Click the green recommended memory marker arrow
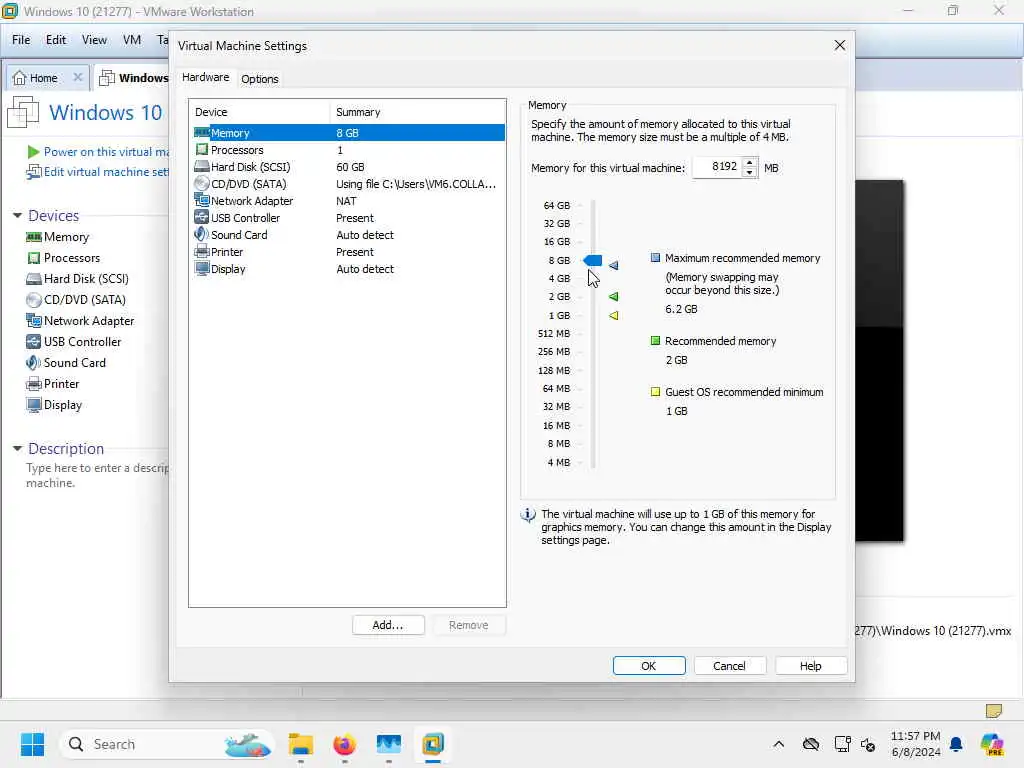 pyautogui.click(x=613, y=296)
